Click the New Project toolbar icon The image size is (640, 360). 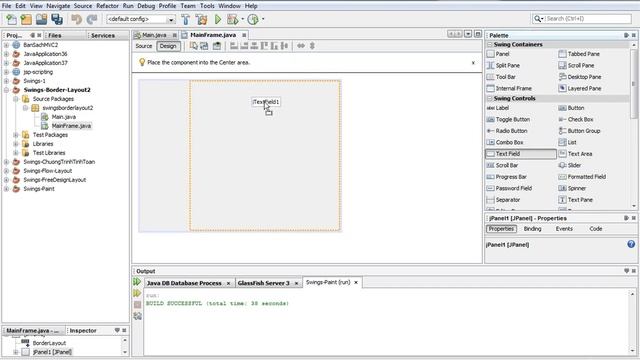26,19
